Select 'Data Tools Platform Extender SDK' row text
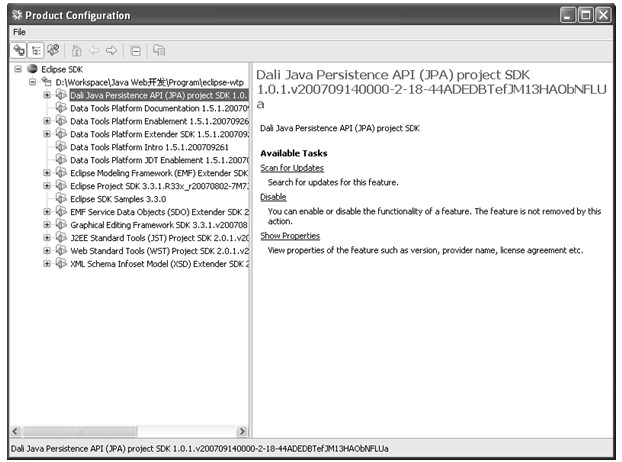The width and height of the screenshot is (622, 462). 159,134
